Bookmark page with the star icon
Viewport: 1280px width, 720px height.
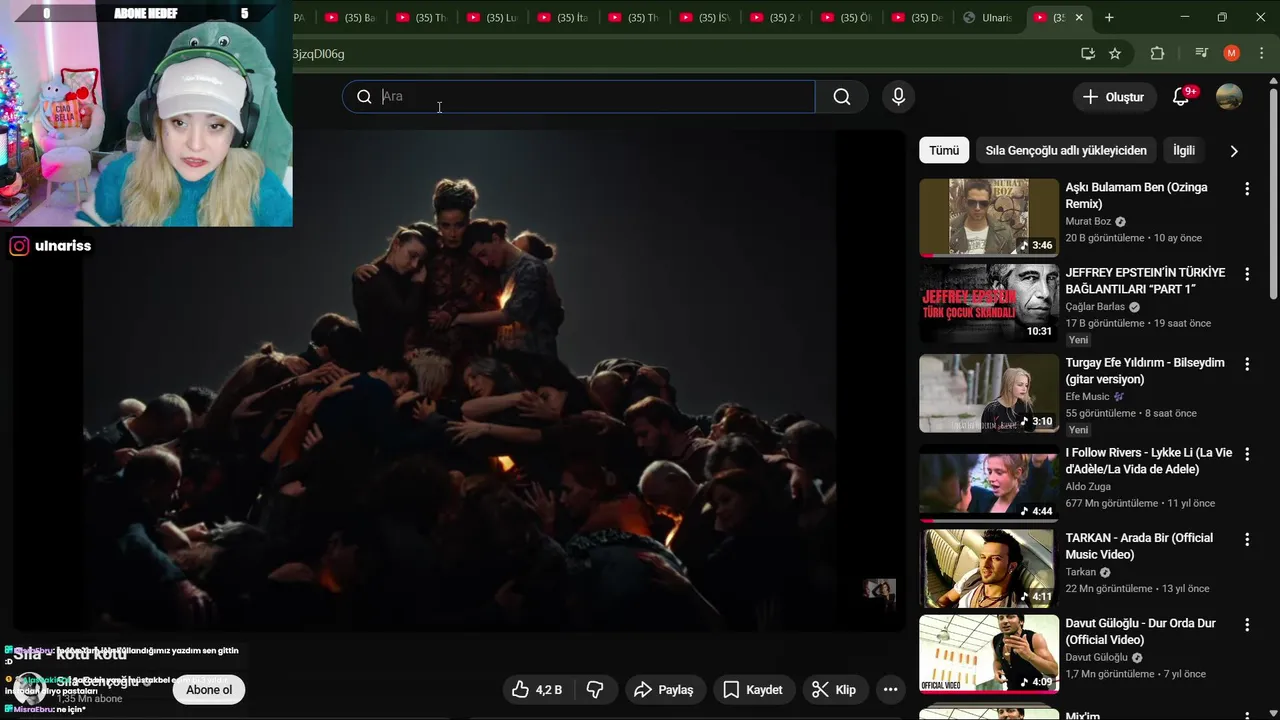pos(1115,54)
